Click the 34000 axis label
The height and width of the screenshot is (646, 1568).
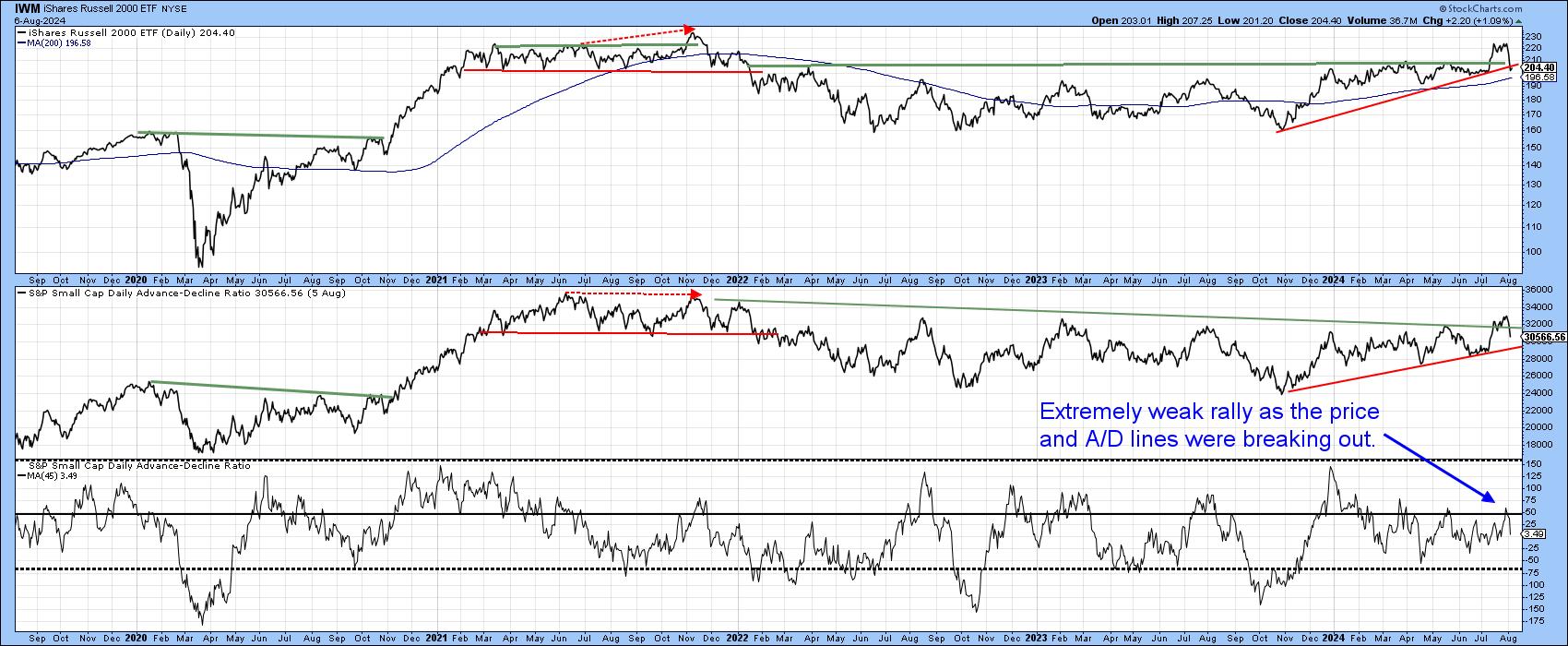click(1538, 306)
